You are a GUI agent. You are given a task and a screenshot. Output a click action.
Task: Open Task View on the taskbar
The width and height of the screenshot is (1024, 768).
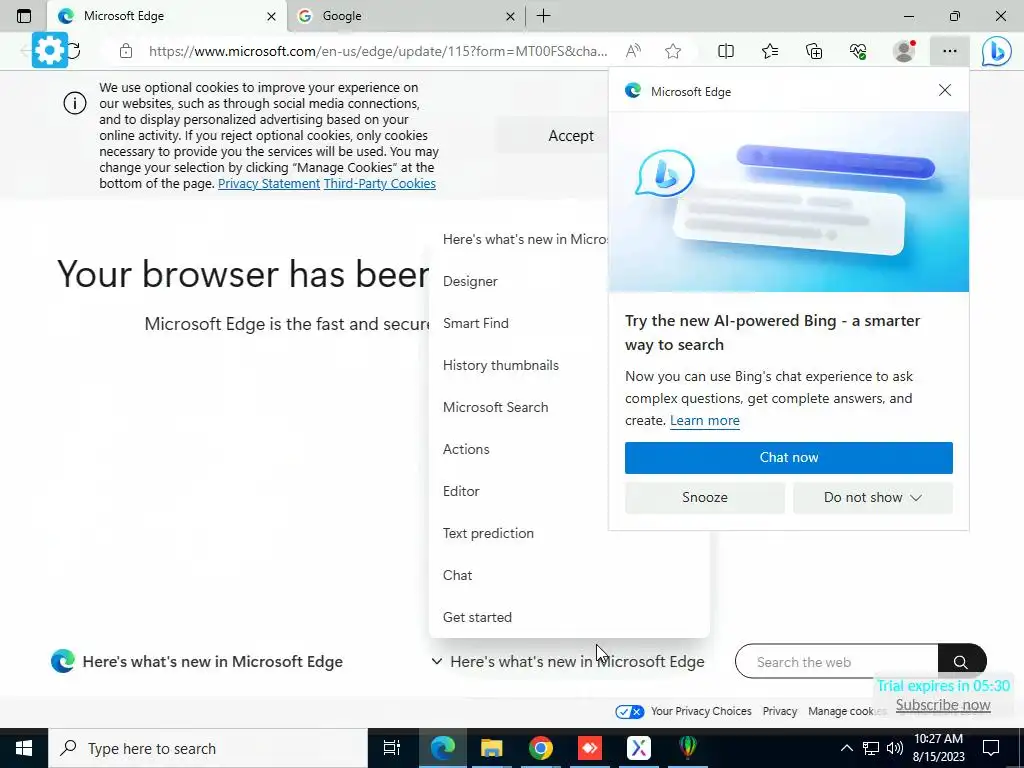[x=392, y=748]
